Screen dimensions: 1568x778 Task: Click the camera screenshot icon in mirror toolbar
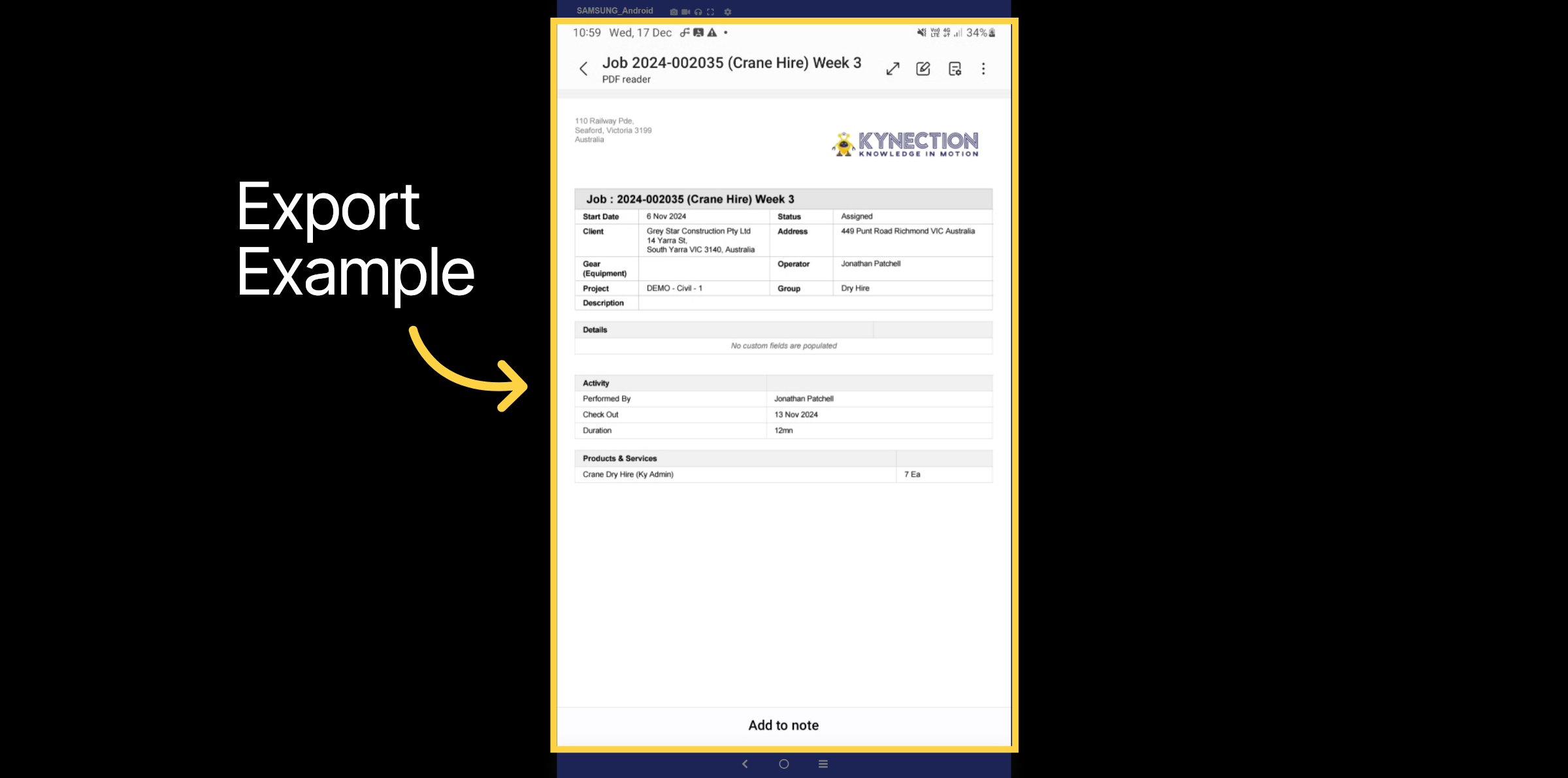(x=674, y=12)
